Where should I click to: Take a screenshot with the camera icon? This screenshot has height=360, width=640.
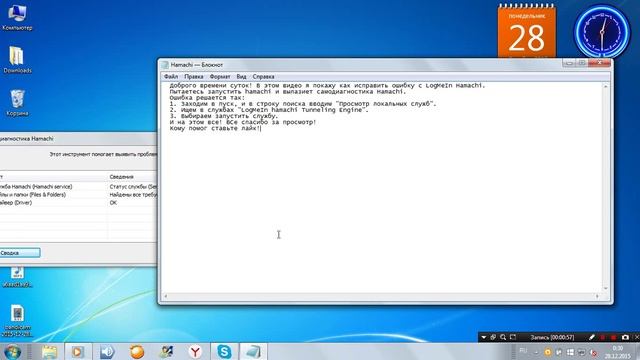pyautogui.click(x=625, y=337)
